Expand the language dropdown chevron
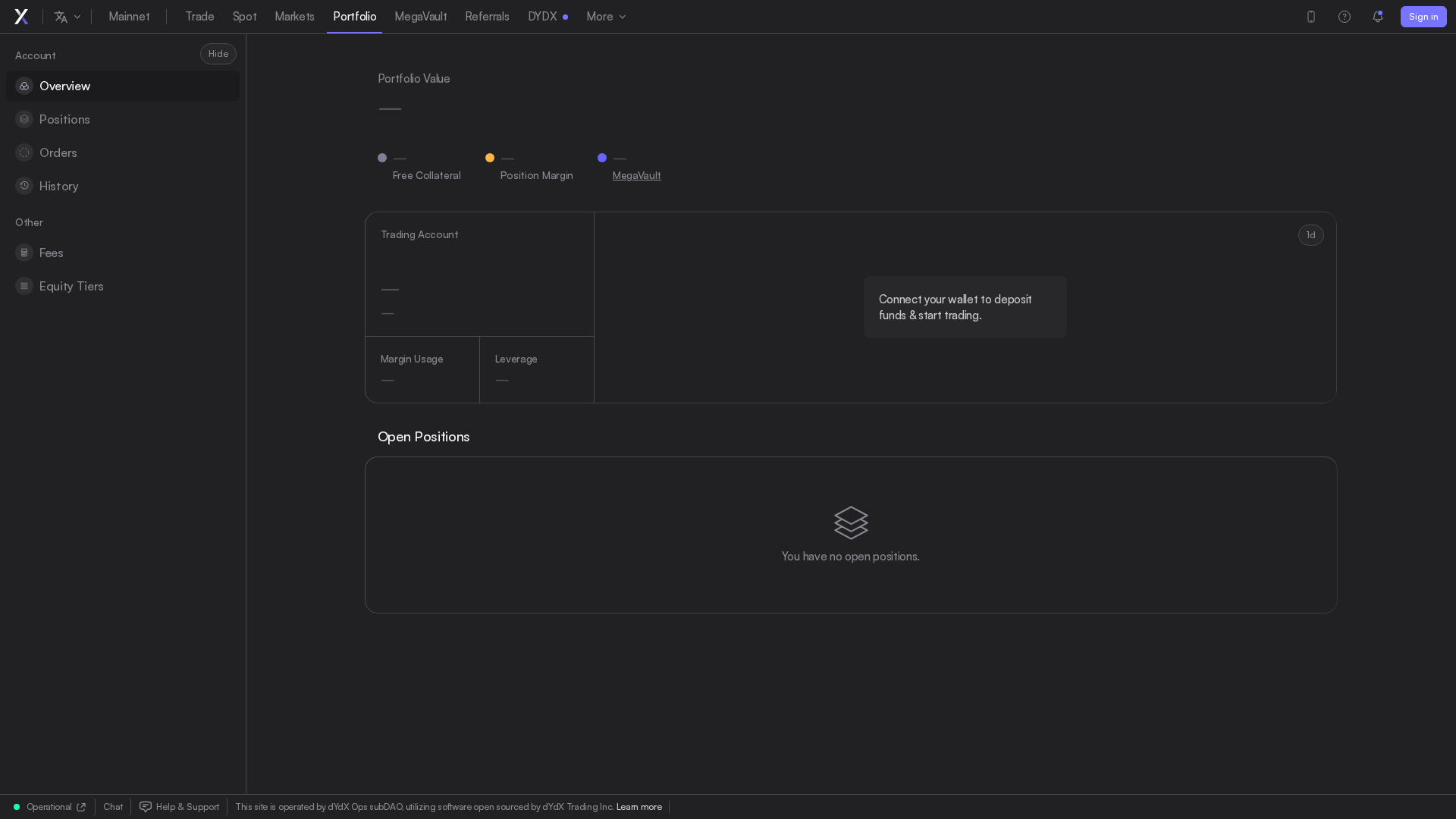Image resolution: width=1456 pixels, height=819 pixels. 77,17
